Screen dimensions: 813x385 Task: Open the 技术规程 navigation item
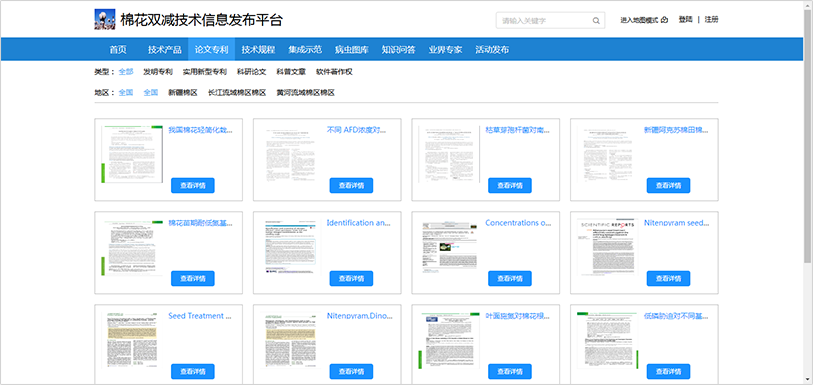[x=258, y=50]
